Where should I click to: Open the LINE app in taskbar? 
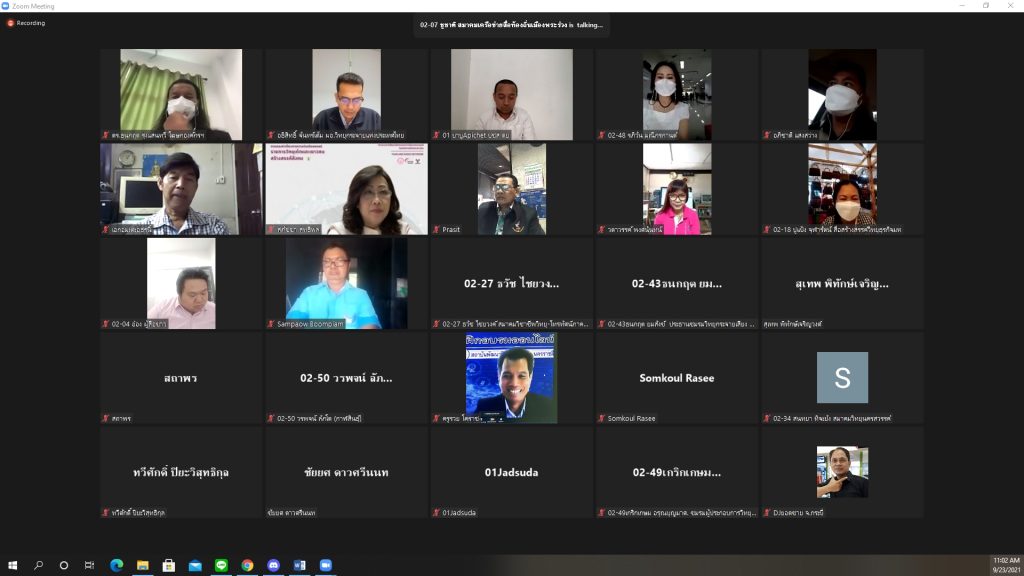(x=221, y=565)
